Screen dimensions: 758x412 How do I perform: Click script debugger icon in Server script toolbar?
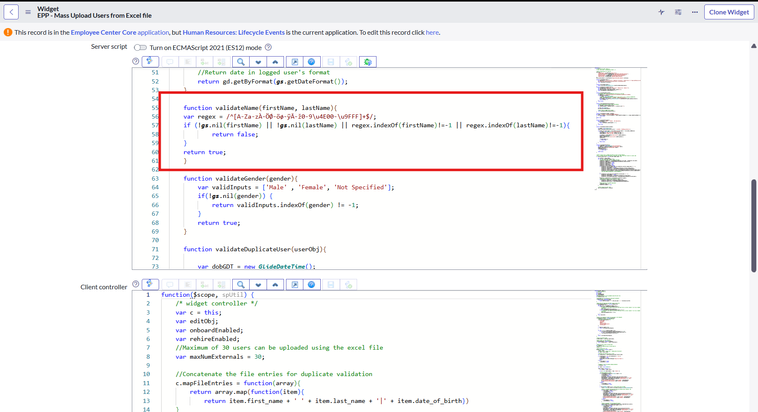click(x=349, y=61)
